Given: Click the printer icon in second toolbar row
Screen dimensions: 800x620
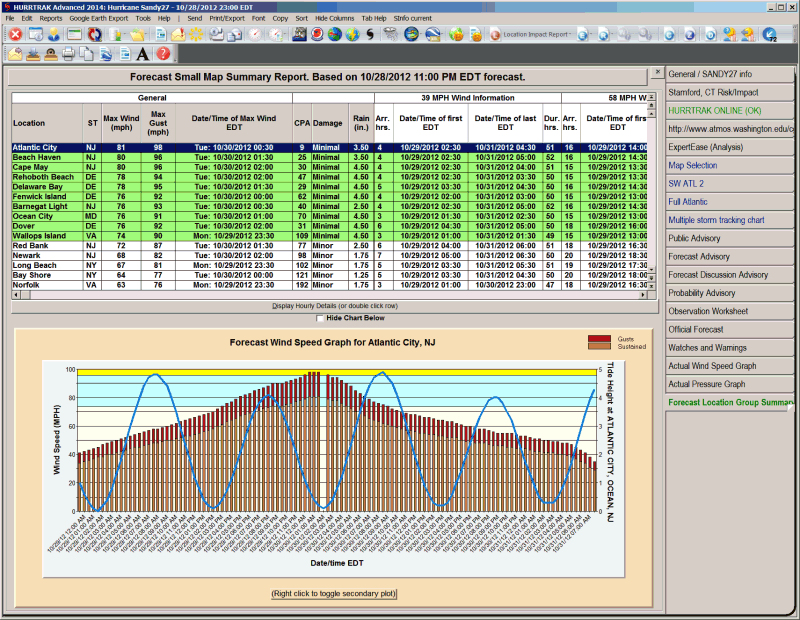Looking at the screenshot, I should (69, 54).
